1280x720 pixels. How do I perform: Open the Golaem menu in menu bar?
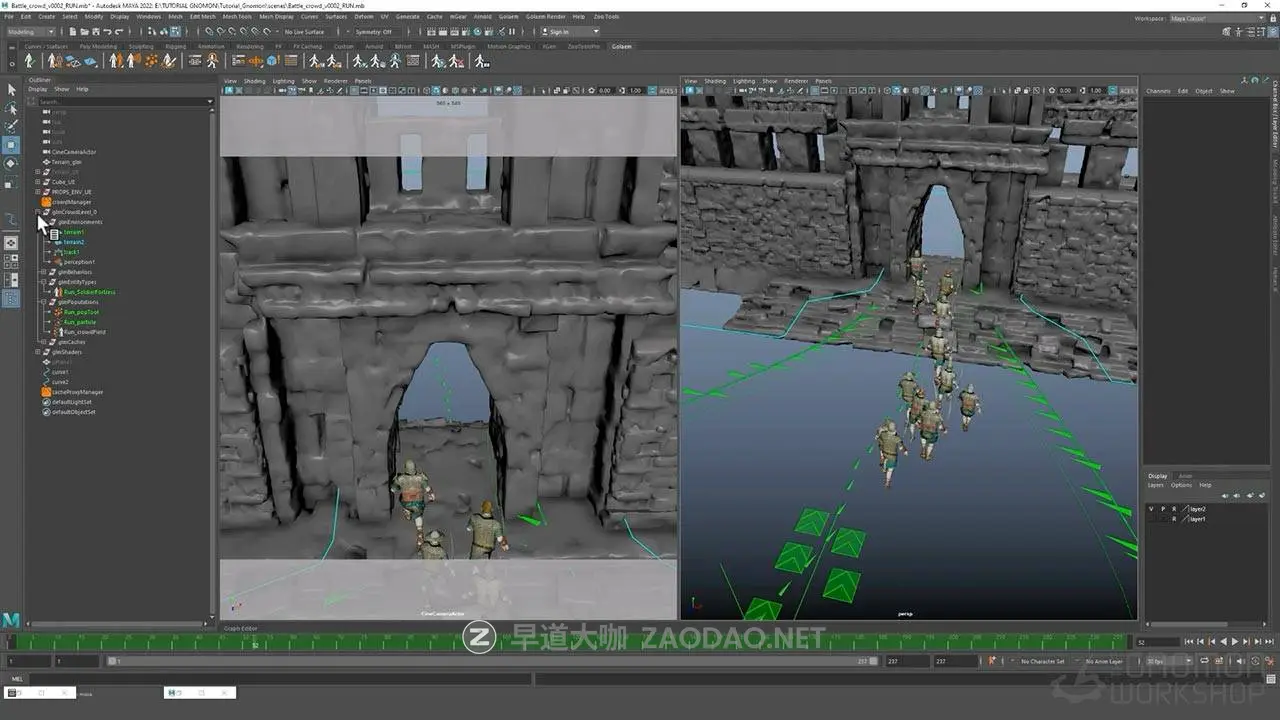coord(509,17)
